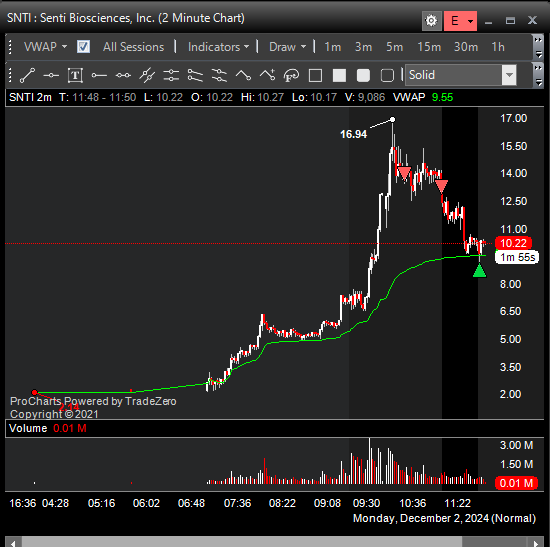Select the polyline drawing tool

[x=243, y=75]
